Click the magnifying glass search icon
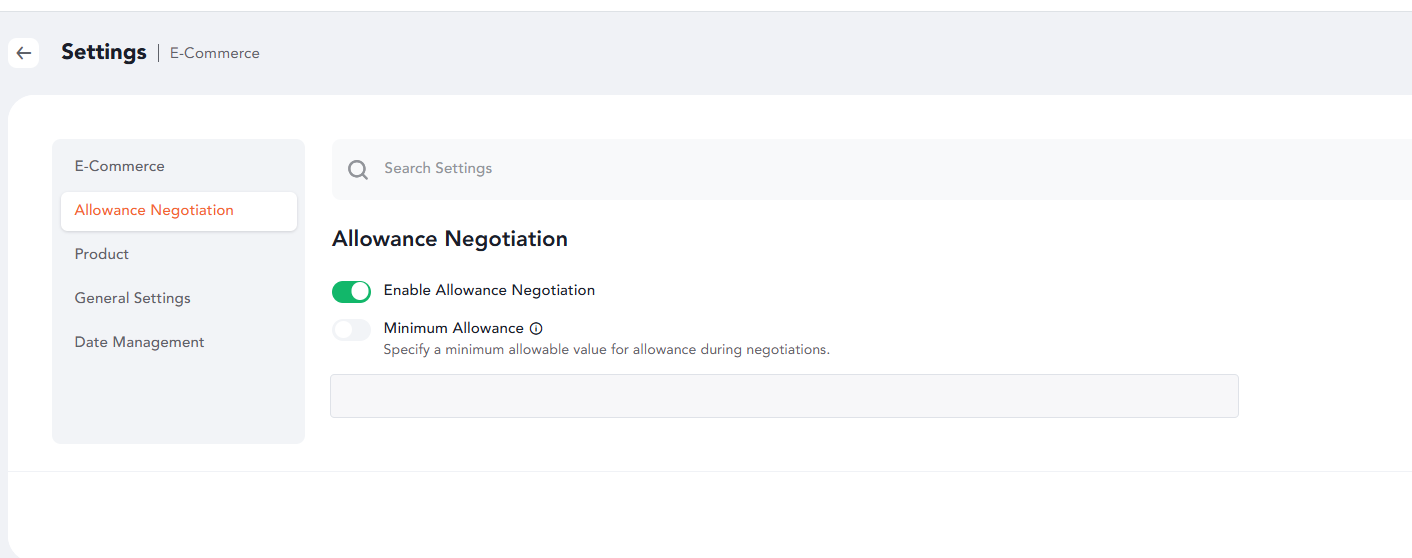The width and height of the screenshot is (1412, 558). tap(358, 169)
